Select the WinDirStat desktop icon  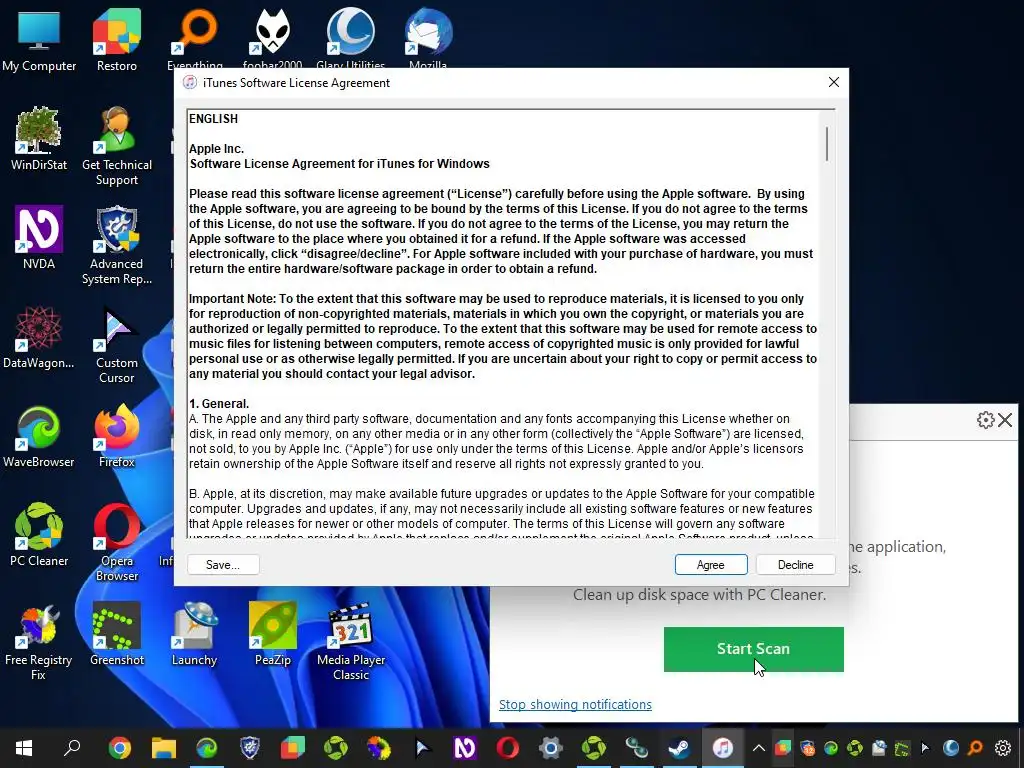point(39,138)
